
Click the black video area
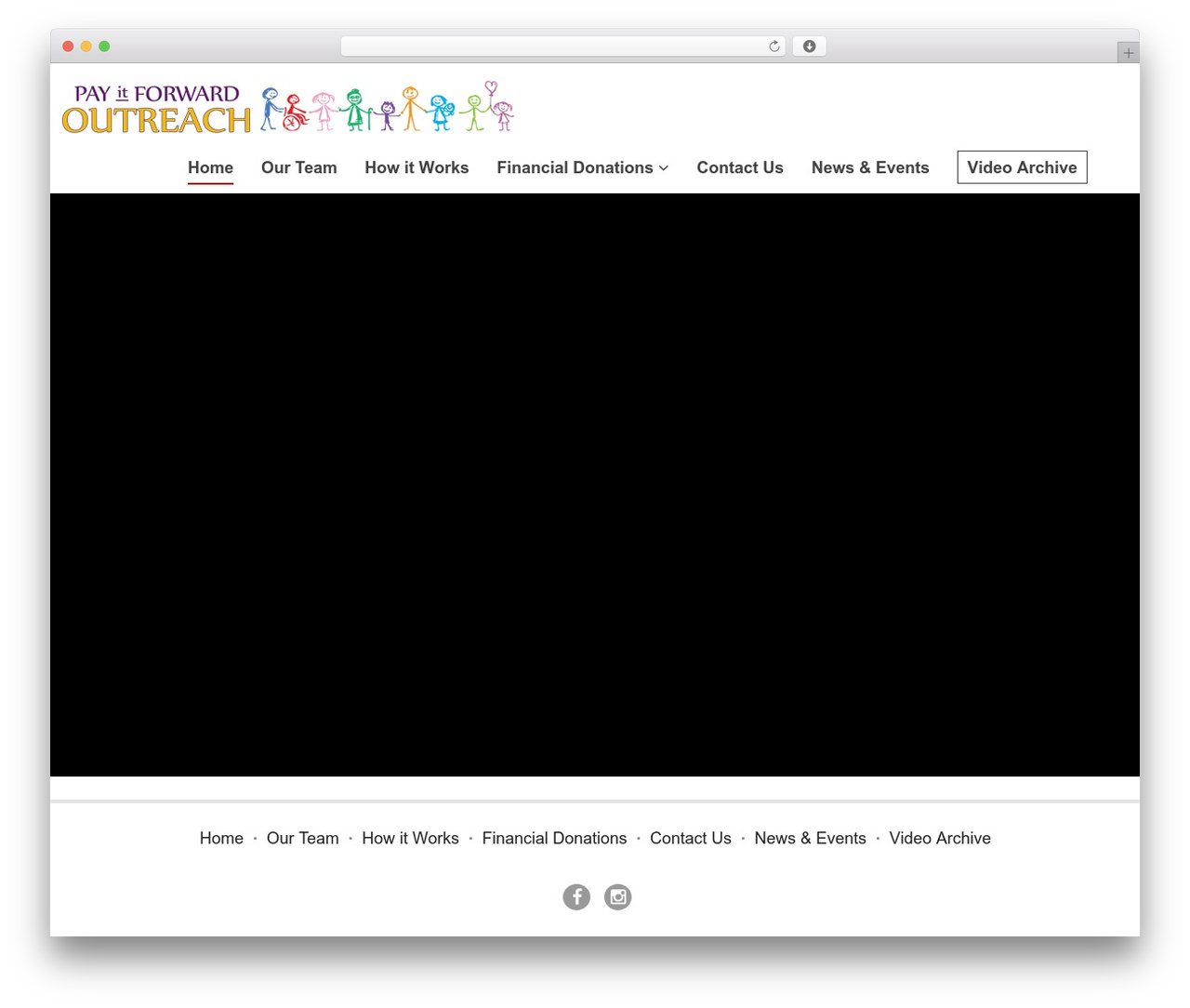click(595, 484)
